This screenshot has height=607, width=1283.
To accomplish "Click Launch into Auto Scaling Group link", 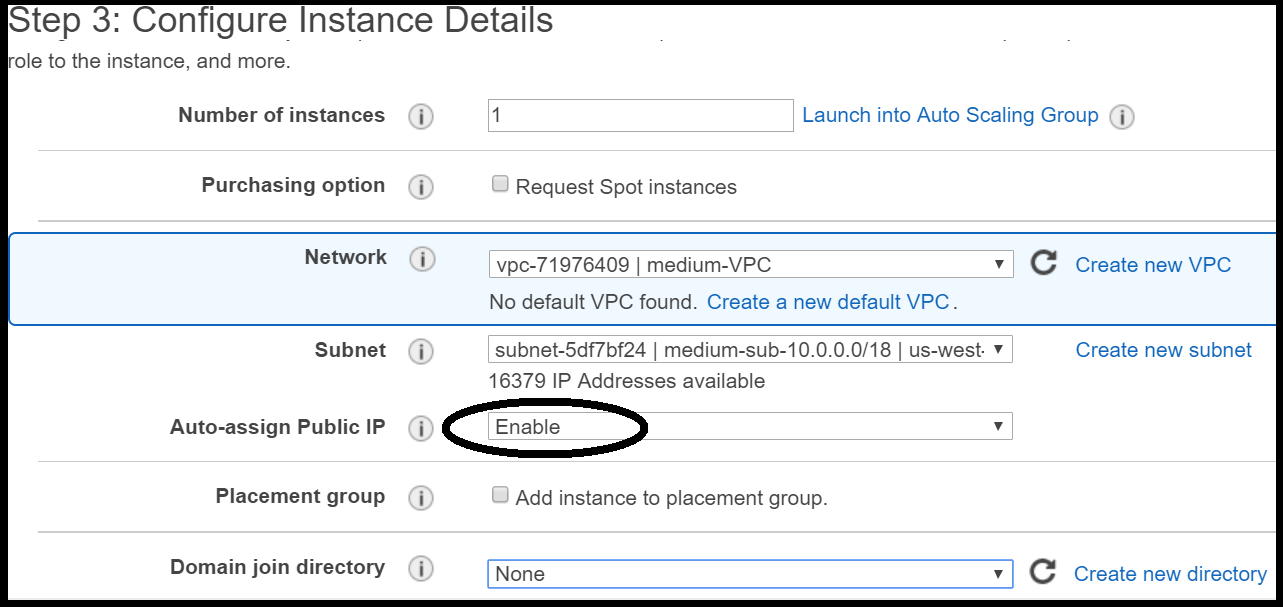I will tap(950, 116).
